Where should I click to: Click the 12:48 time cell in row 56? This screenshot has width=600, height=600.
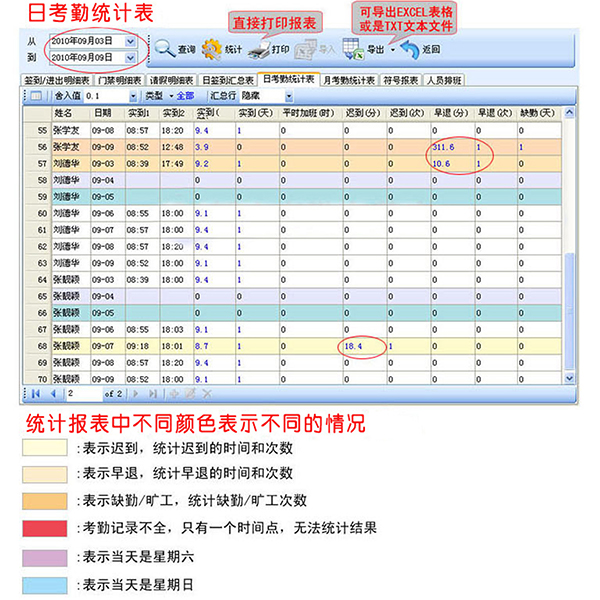coord(176,147)
